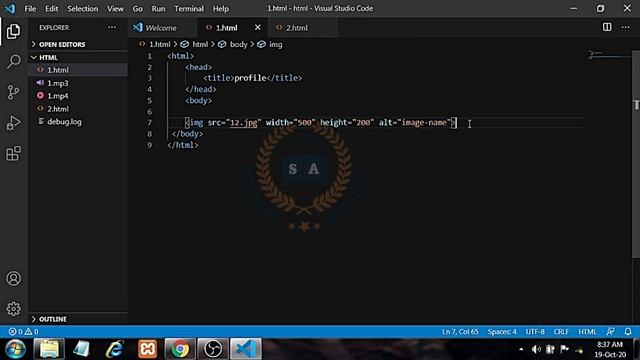Click Ln 7, Col 65 in status bar
The height and width of the screenshot is (360, 640).
click(x=460, y=331)
